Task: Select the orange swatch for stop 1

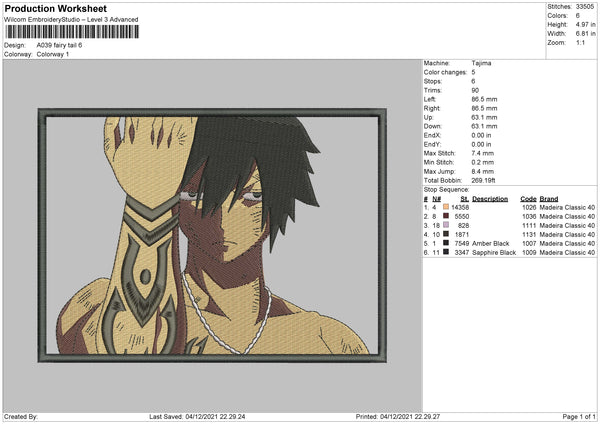Action: [x=446, y=207]
